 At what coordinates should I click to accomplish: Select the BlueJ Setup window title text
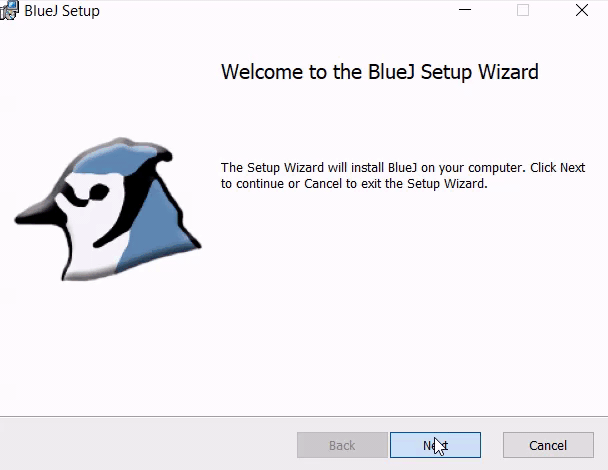click(x=62, y=11)
